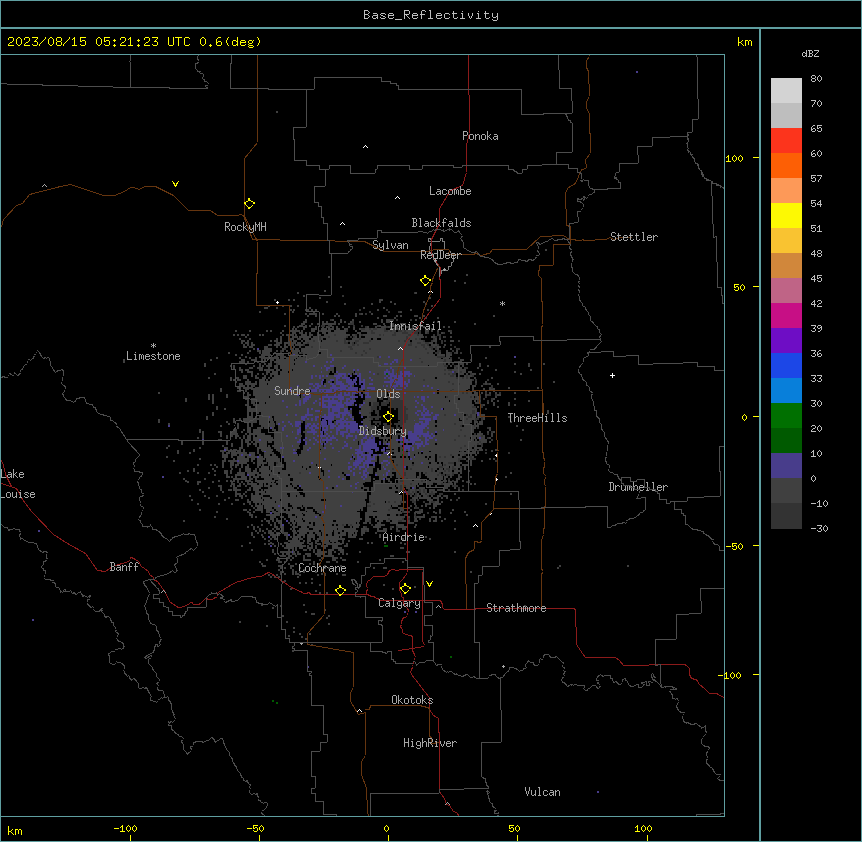Screen dimensions: 862x842
Task: Select the Vulcan label
Action: [x=542, y=792]
